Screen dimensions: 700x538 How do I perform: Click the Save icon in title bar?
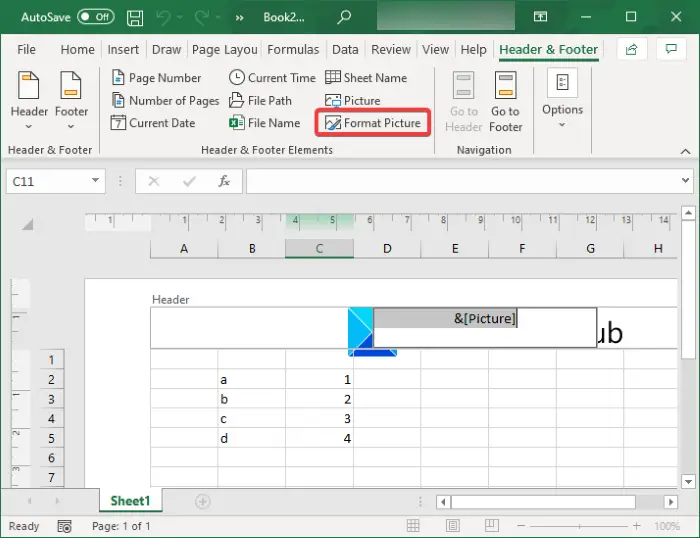135,18
